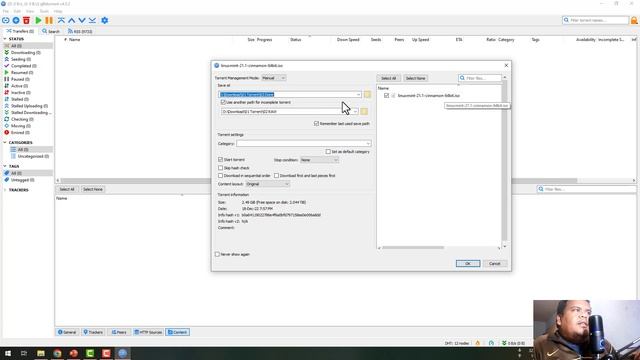
Task: Click the red Camtasia recorder taskbar icon
Action: 106,353
